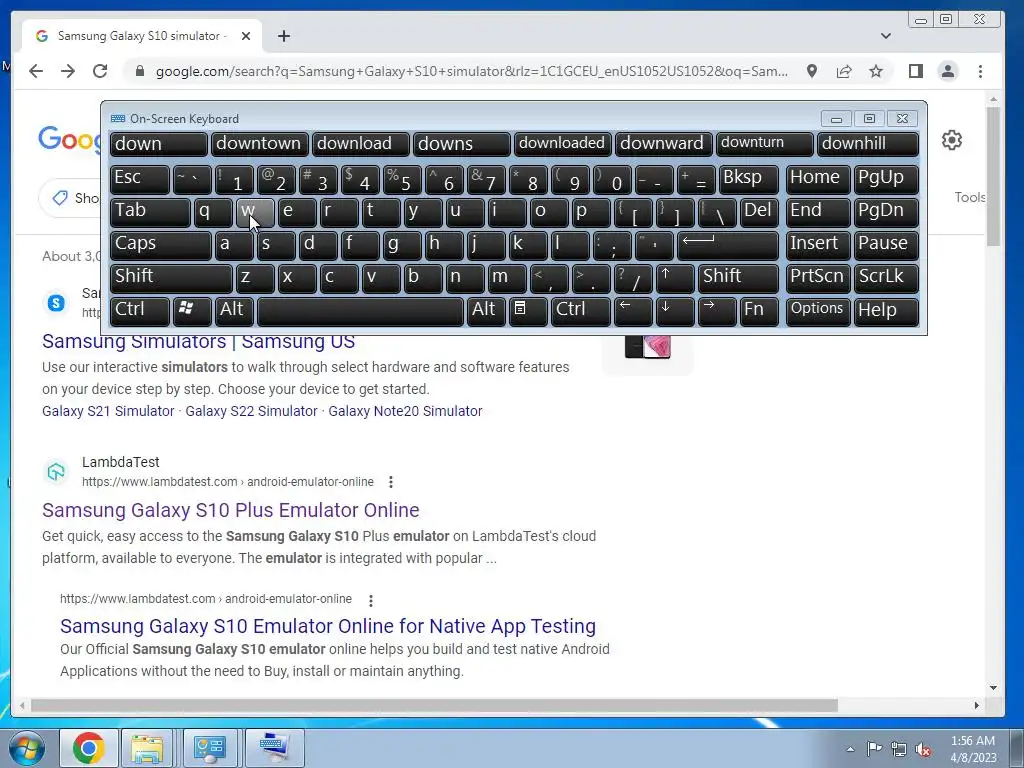Toggle the ScrLk key
Viewport: 1024px width, 768px height.
[886, 278]
